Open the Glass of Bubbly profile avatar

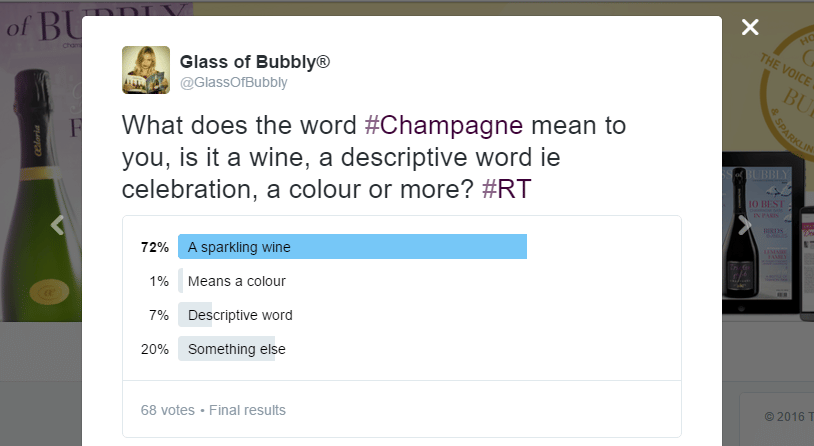click(x=145, y=70)
